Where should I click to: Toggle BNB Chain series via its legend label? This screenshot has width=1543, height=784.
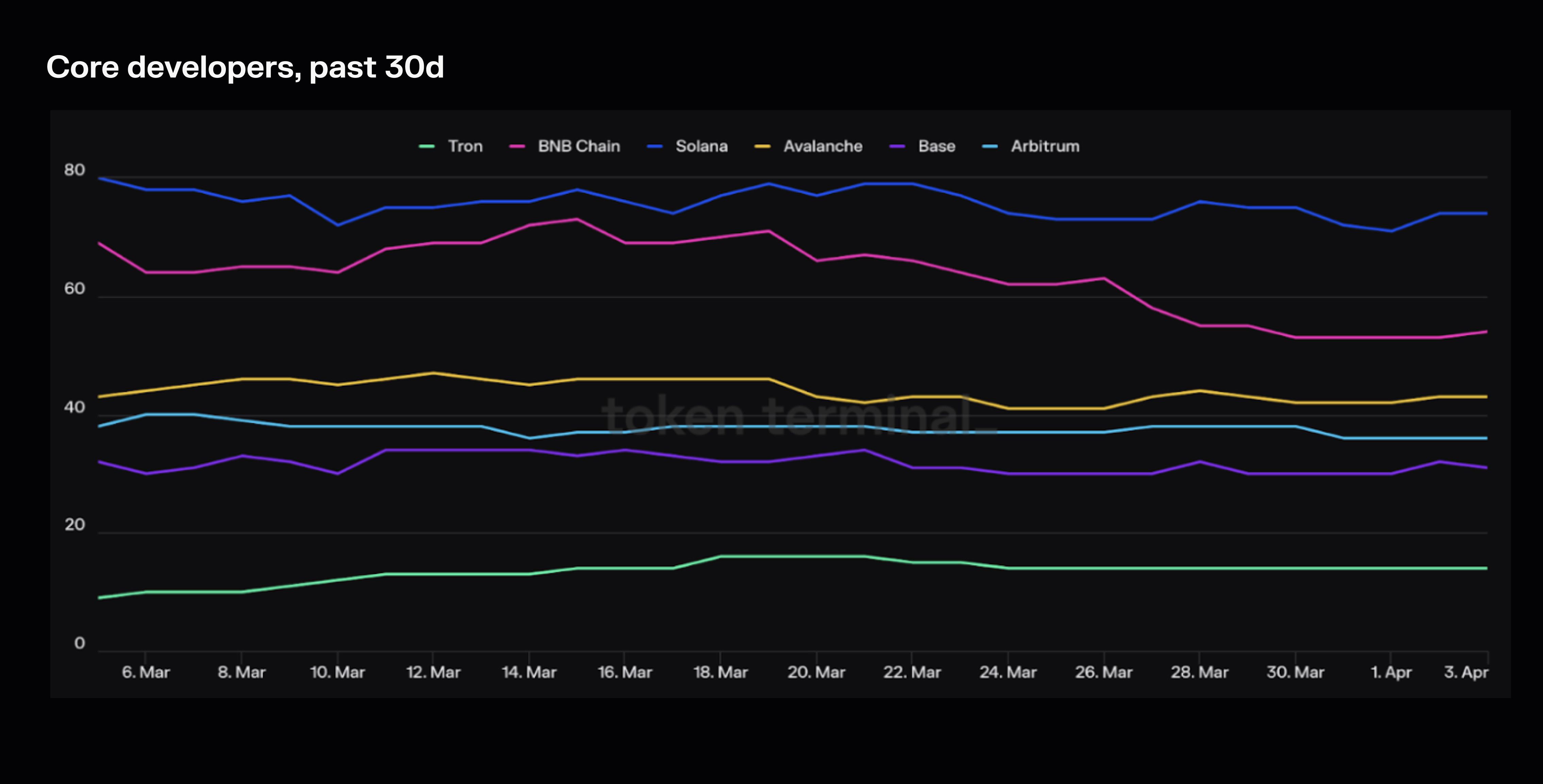[579, 147]
